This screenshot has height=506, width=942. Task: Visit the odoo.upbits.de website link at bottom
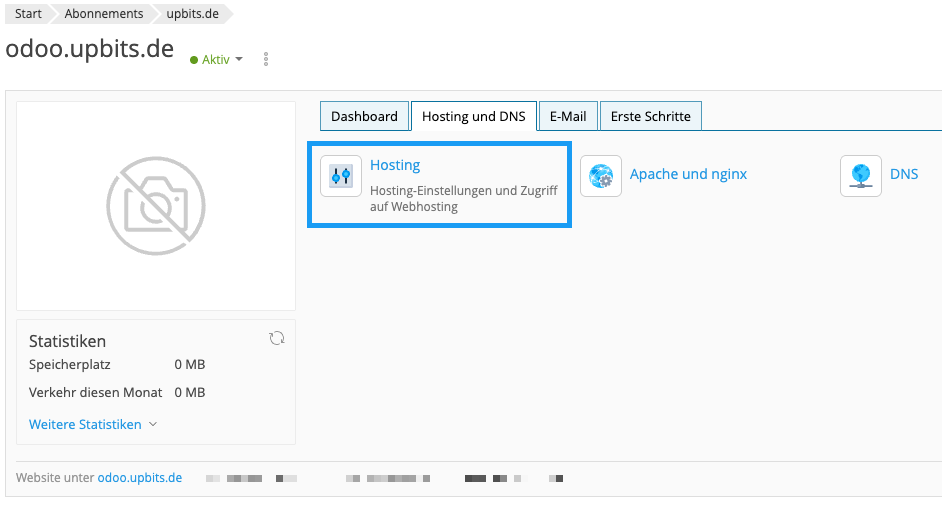(x=140, y=478)
